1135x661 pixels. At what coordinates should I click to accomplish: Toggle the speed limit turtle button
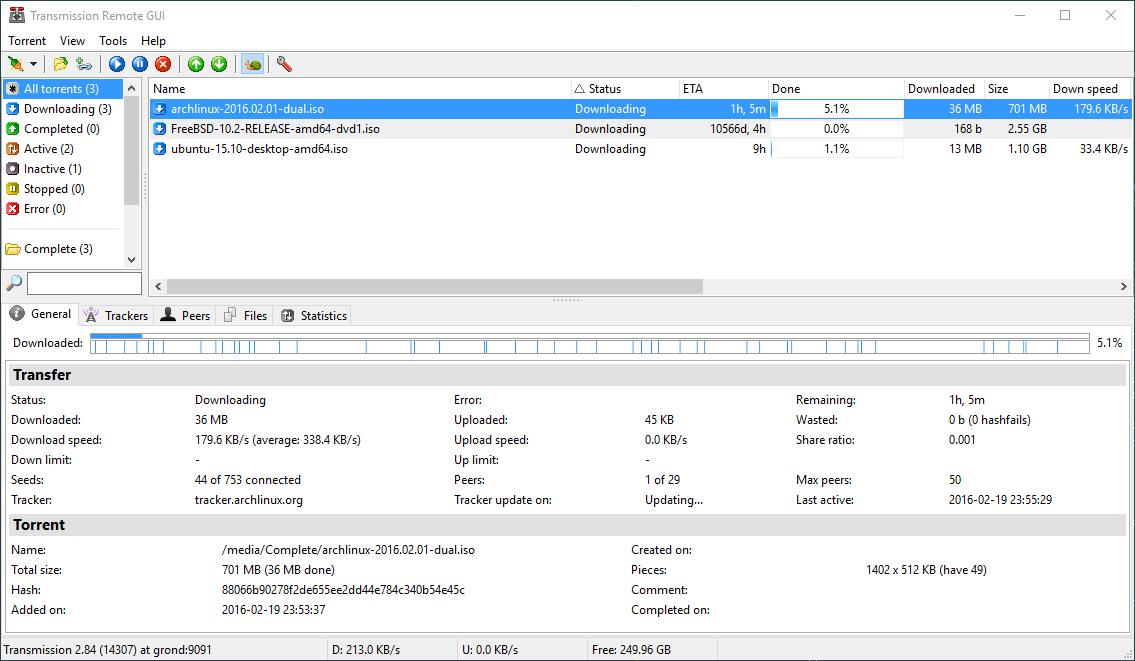coord(252,64)
